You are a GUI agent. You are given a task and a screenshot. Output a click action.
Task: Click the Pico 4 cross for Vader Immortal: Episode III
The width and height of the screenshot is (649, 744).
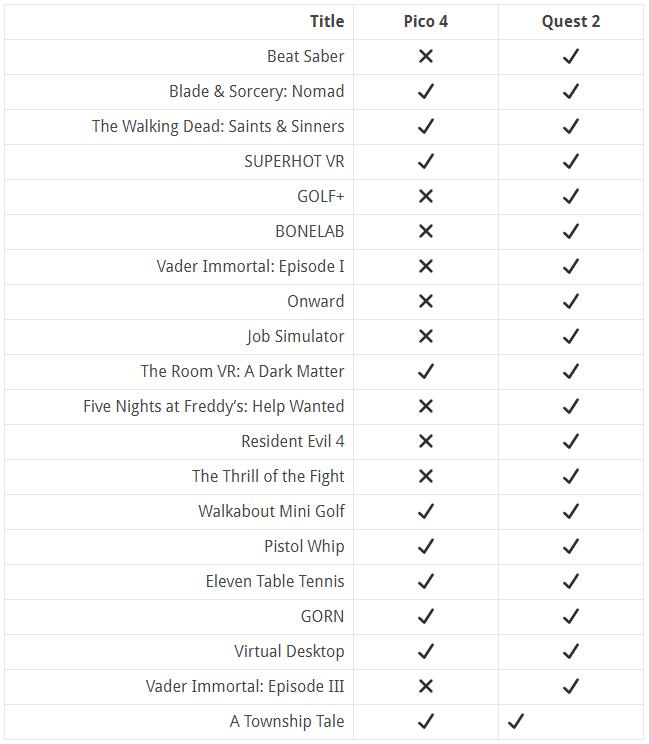click(x=425, y=687)
